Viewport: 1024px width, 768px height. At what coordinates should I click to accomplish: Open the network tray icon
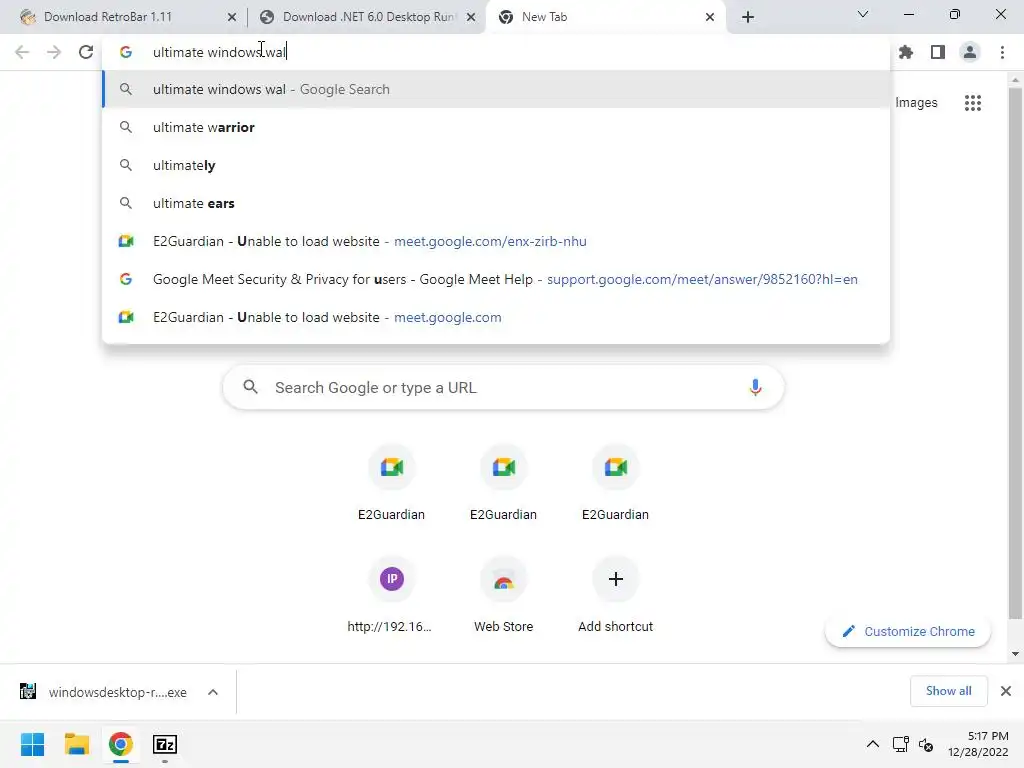click(x=901, y=744)
